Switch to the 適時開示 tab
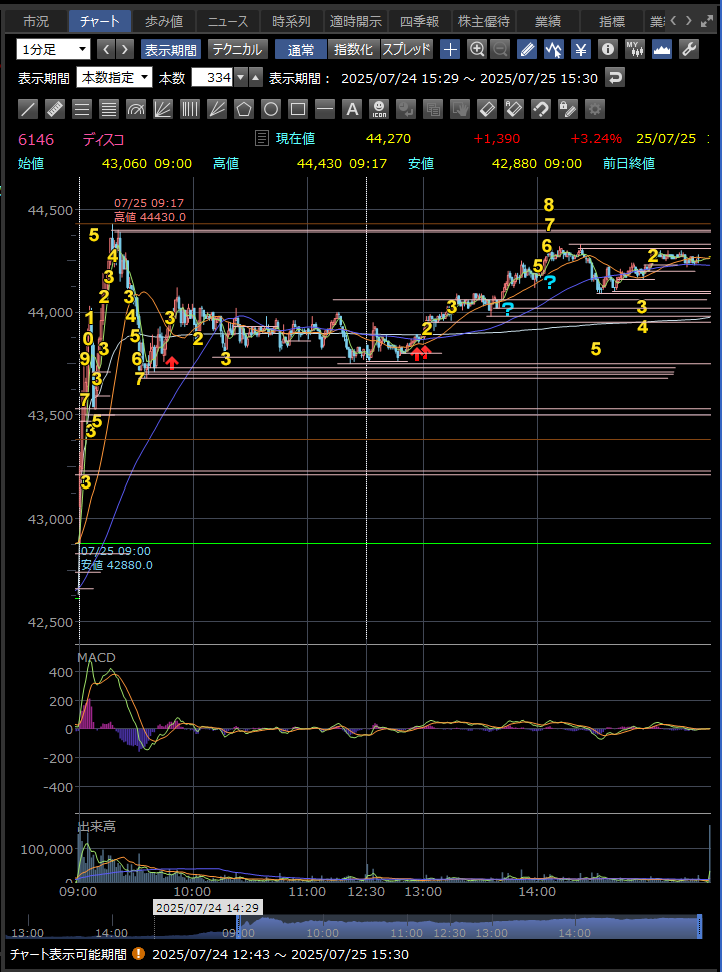The image size is (722, 972). pos(356,21)
